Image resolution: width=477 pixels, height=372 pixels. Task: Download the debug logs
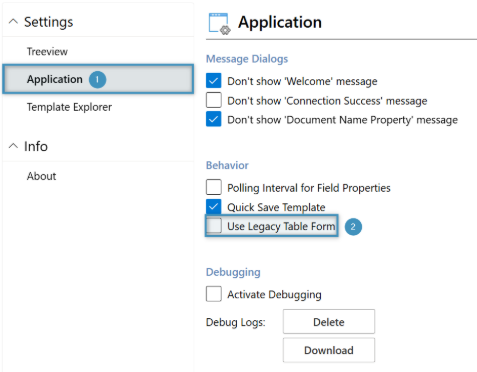point(329,350)
